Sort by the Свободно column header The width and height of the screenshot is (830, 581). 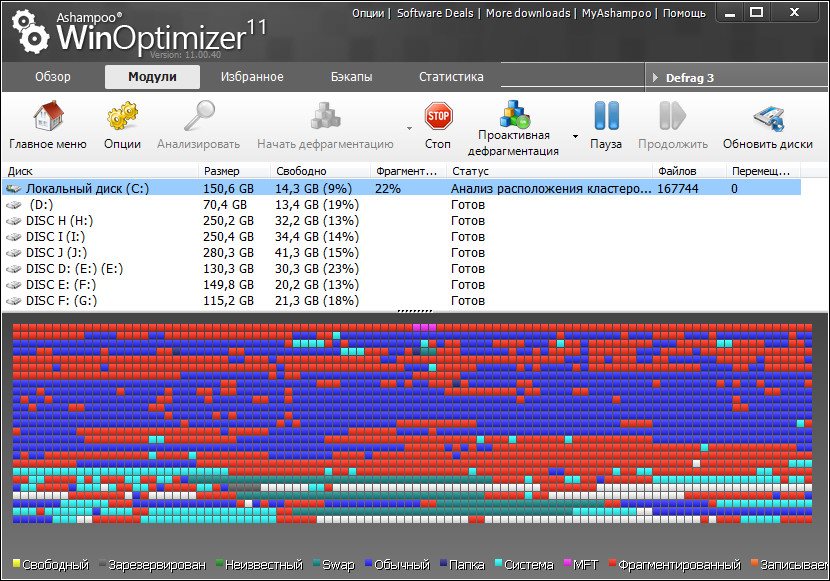(x=320, y=171)
